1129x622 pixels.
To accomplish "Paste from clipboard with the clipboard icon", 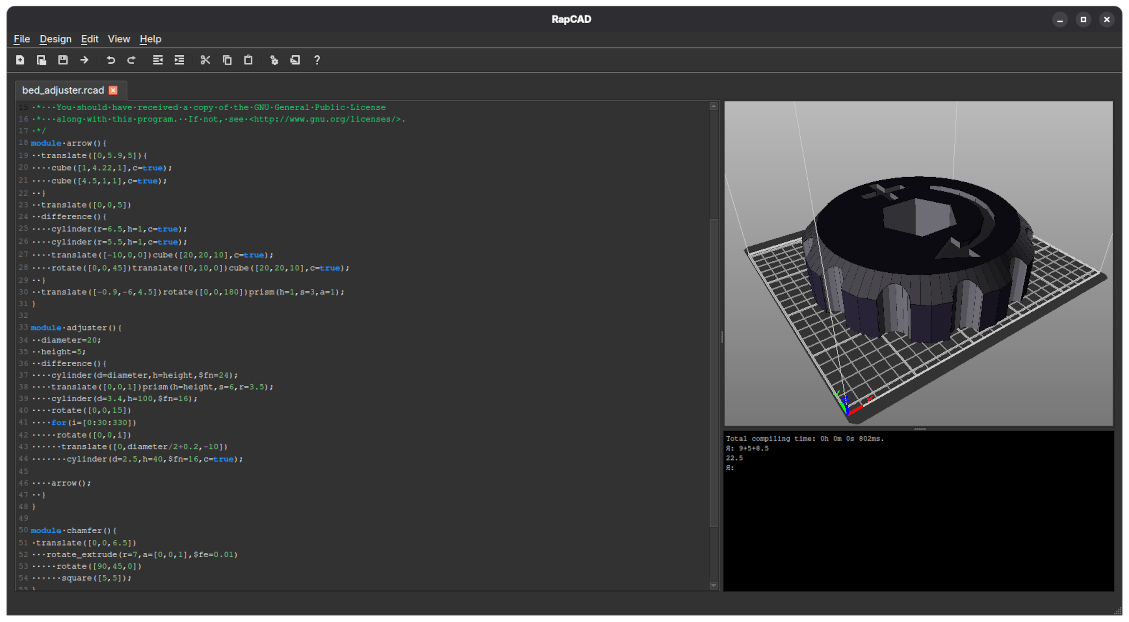I will tap(248, 60).
